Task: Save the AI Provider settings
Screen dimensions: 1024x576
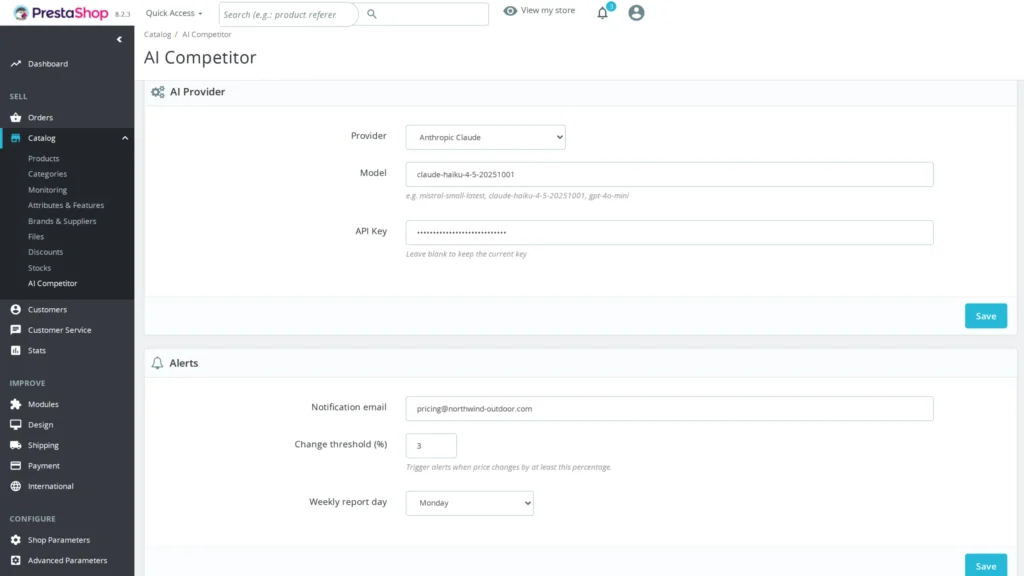Action: click(x=985, y=316)
